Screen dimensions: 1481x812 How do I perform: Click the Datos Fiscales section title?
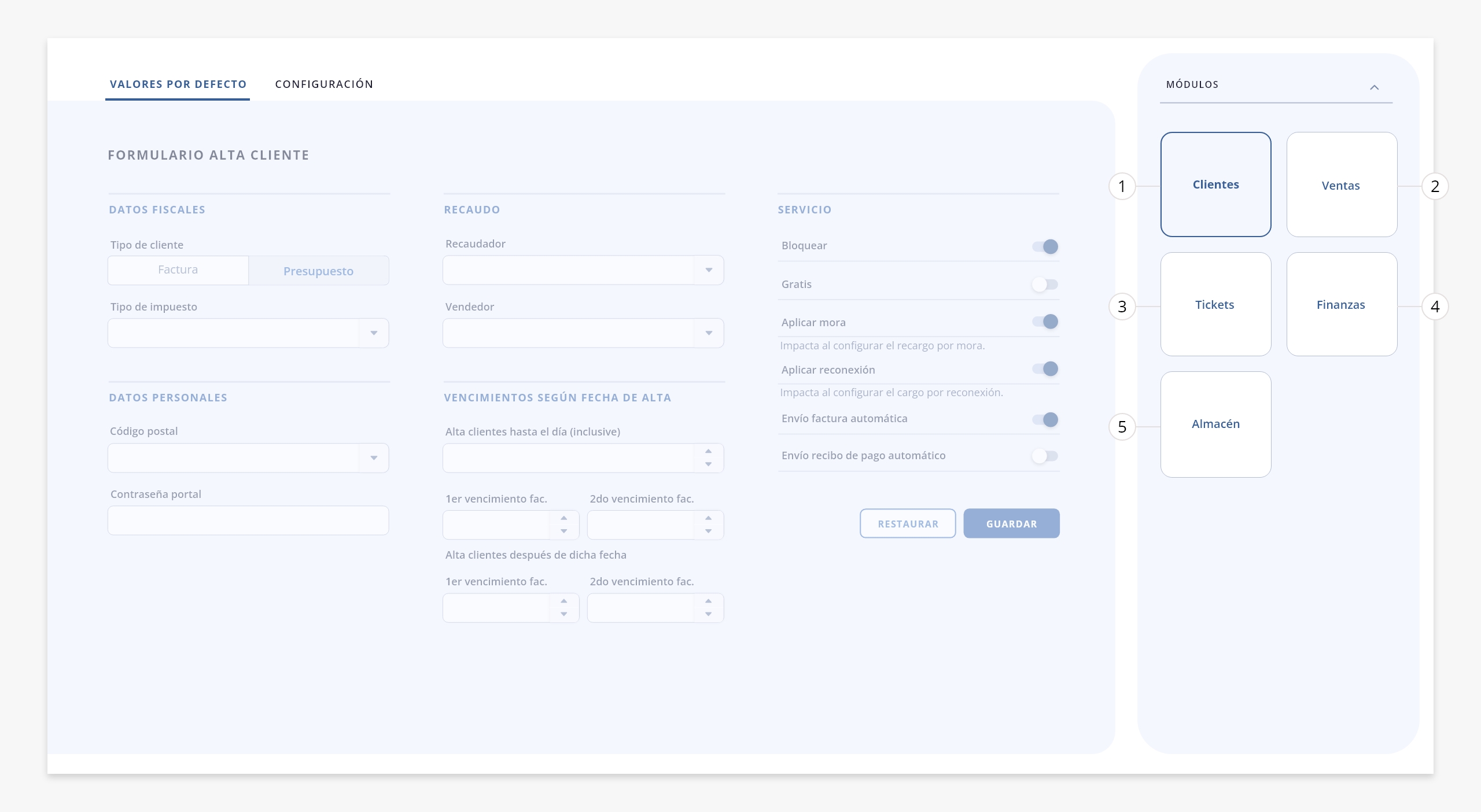(x=157, y=210)
